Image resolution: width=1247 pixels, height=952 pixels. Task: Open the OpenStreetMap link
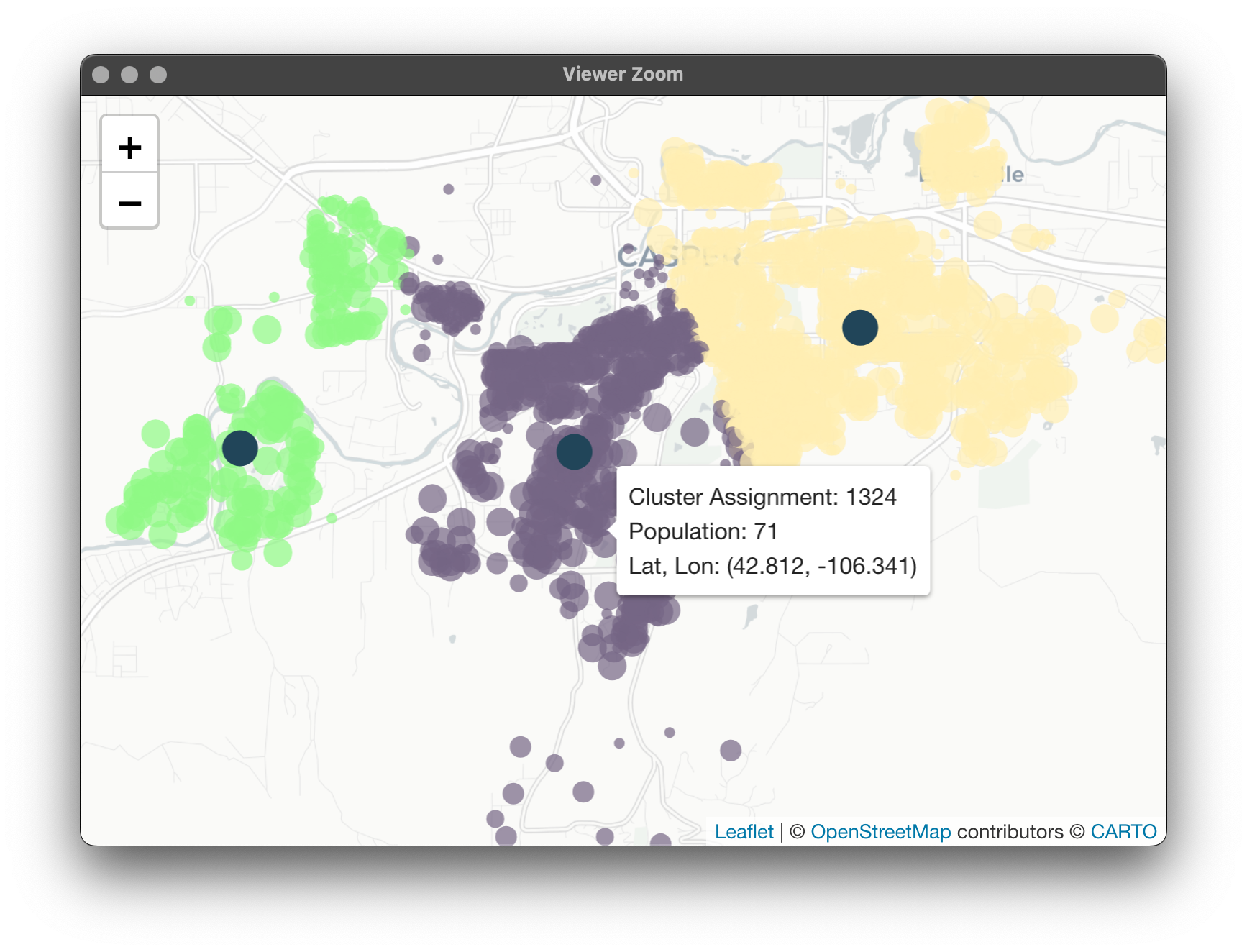pos(880,832)
